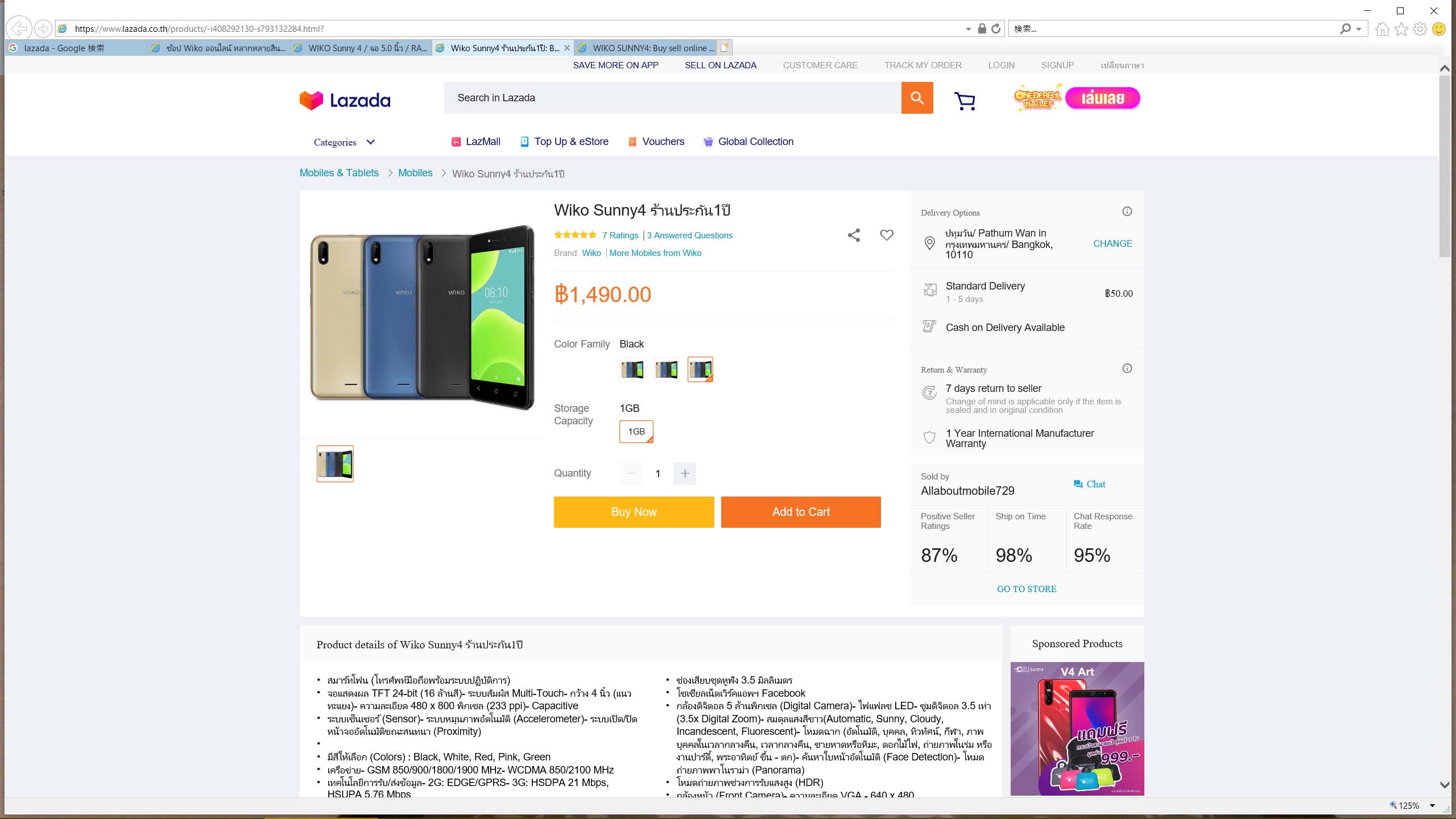Add product to wishlist heart icon

coord(887,235)
